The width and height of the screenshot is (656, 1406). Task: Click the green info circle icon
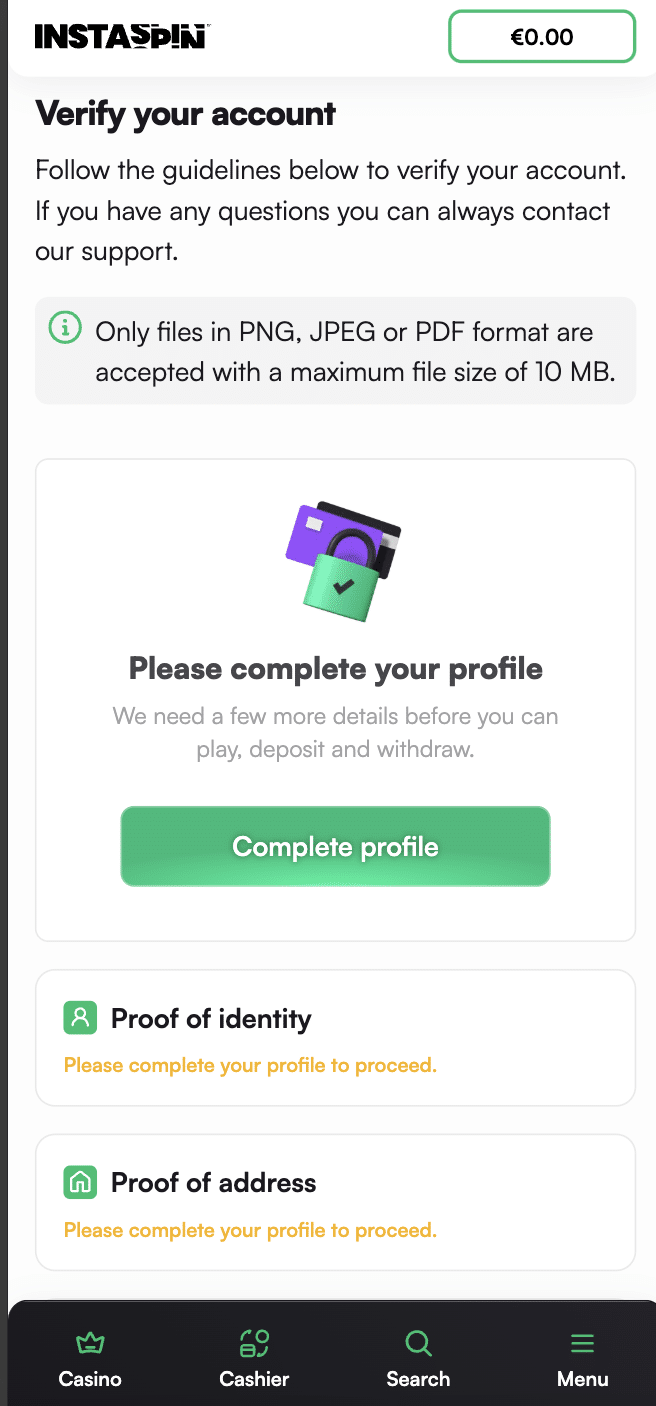[65, 327]
